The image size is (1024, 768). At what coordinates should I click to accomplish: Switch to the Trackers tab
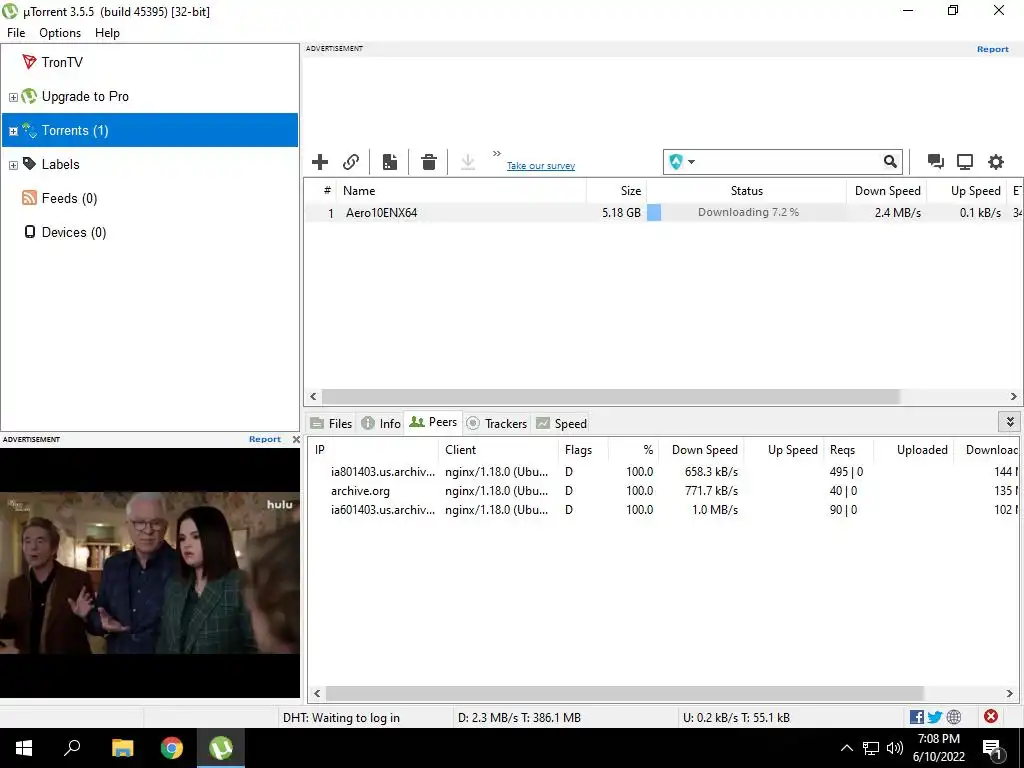(496, 423)
